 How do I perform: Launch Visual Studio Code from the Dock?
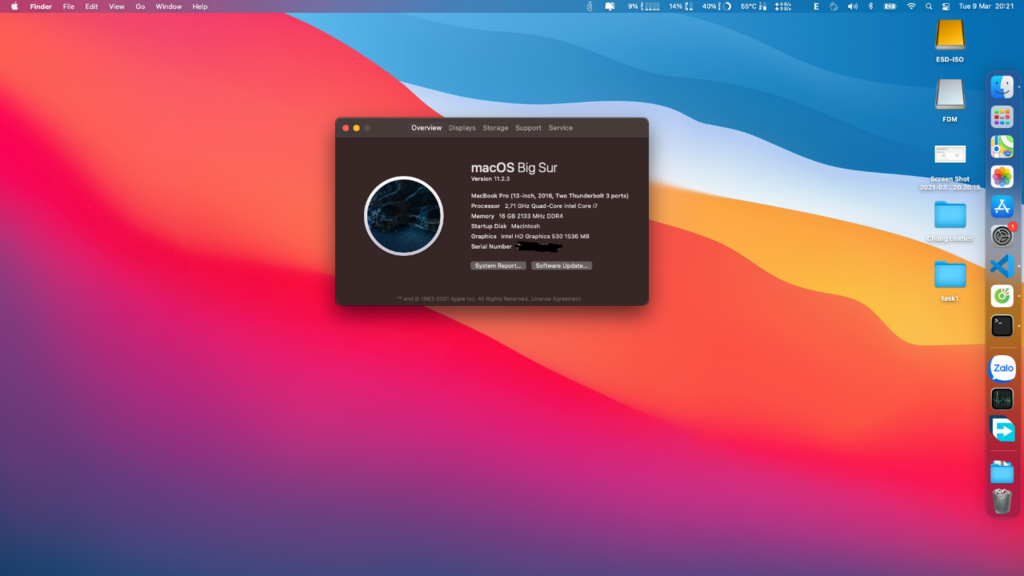coord(1002,266)
